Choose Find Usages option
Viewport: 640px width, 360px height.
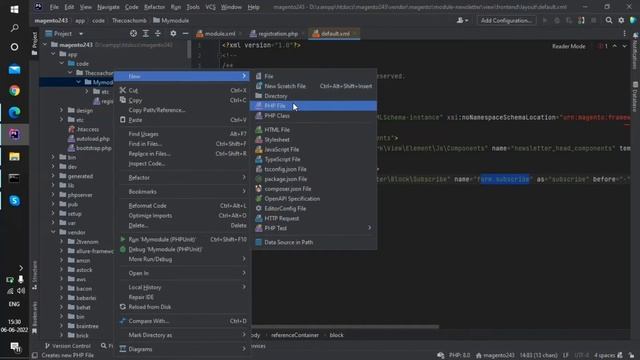[182, 134]
